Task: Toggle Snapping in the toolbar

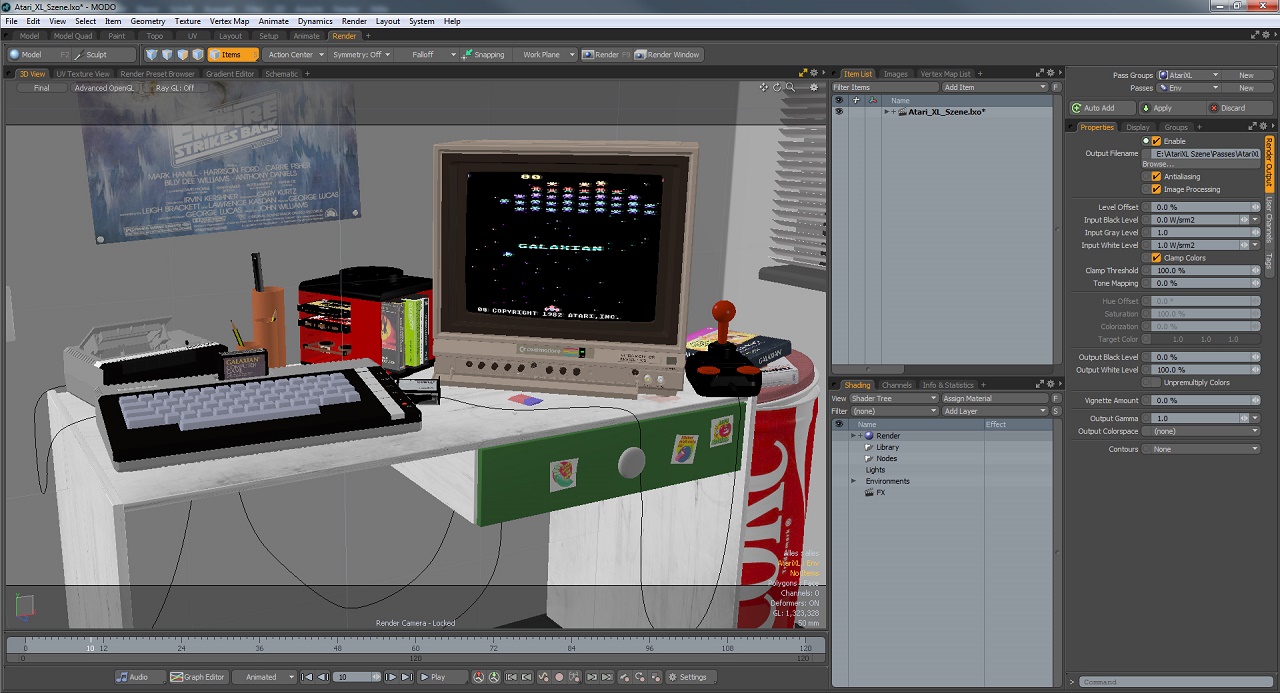Action: 483,55
